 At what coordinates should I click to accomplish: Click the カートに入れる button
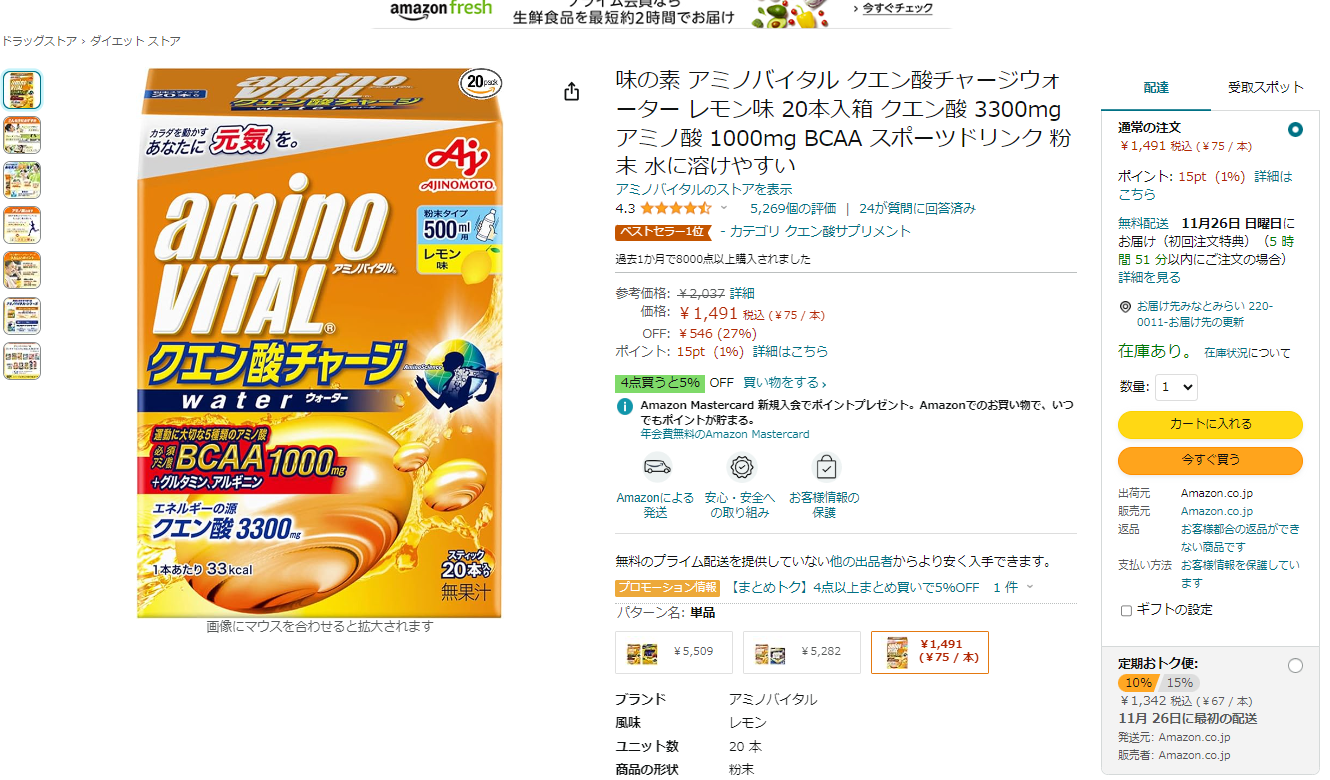coord(1210,424)
